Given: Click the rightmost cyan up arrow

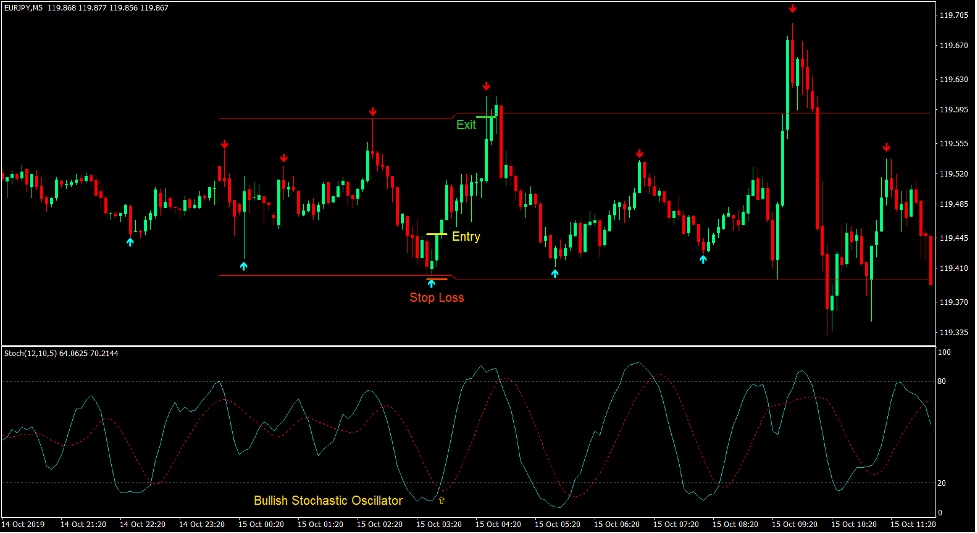Looking at the screenshot, I should pos(703,259).
